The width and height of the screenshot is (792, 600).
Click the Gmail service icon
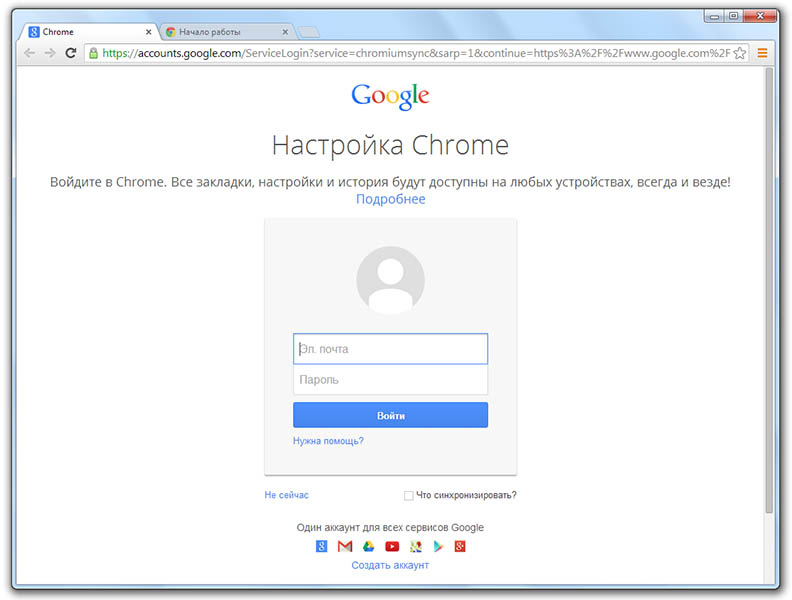tap(345, 546)
